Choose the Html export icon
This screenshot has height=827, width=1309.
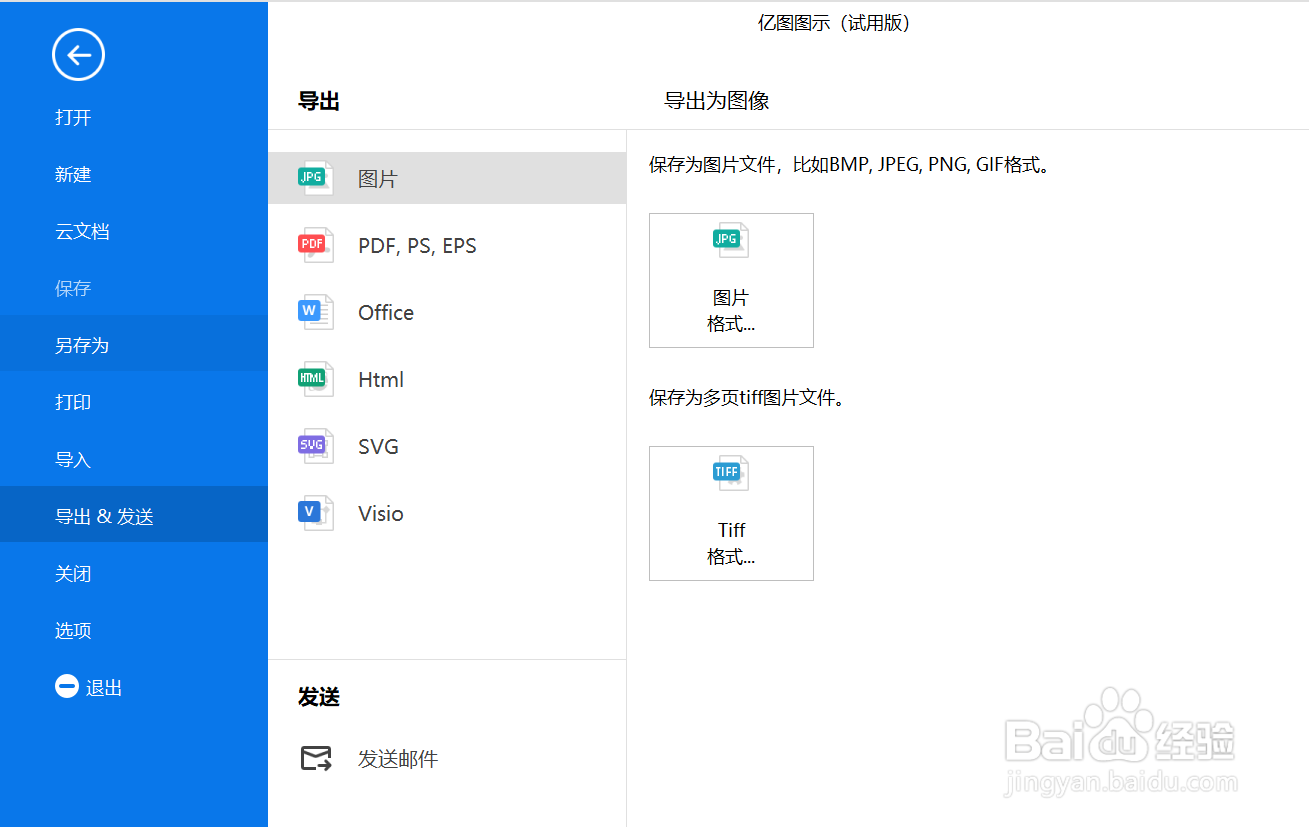[314, 378]
